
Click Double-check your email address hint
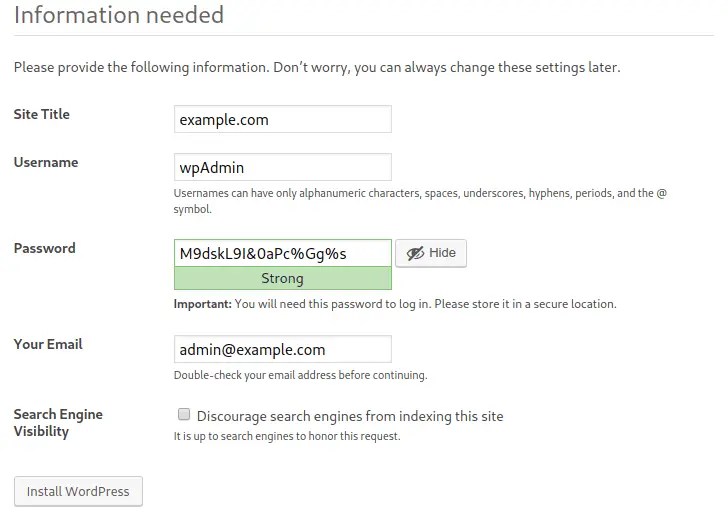click(x=300, y=375)
